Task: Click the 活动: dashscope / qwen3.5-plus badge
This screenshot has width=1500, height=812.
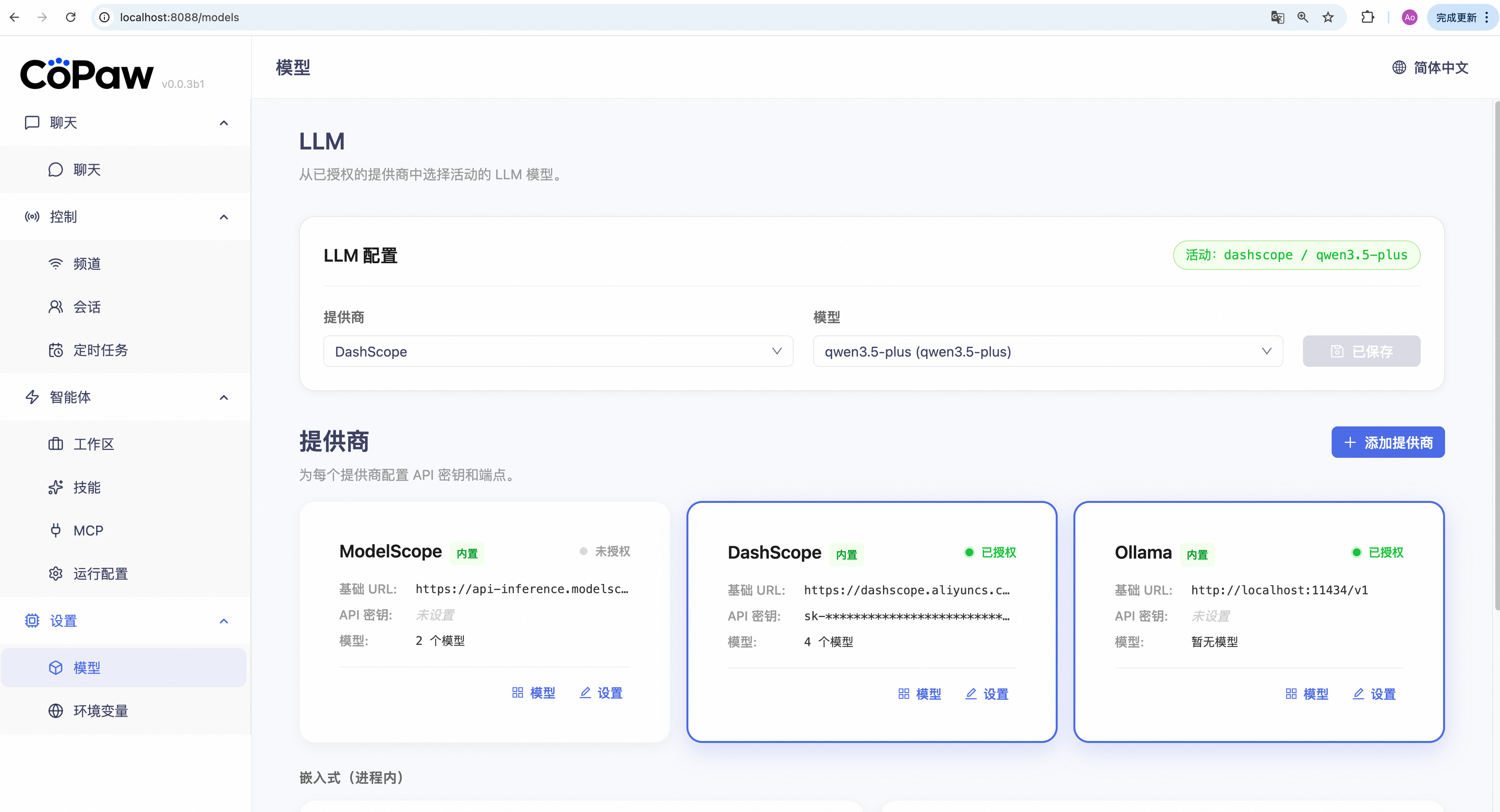Action: (1296, 255)
